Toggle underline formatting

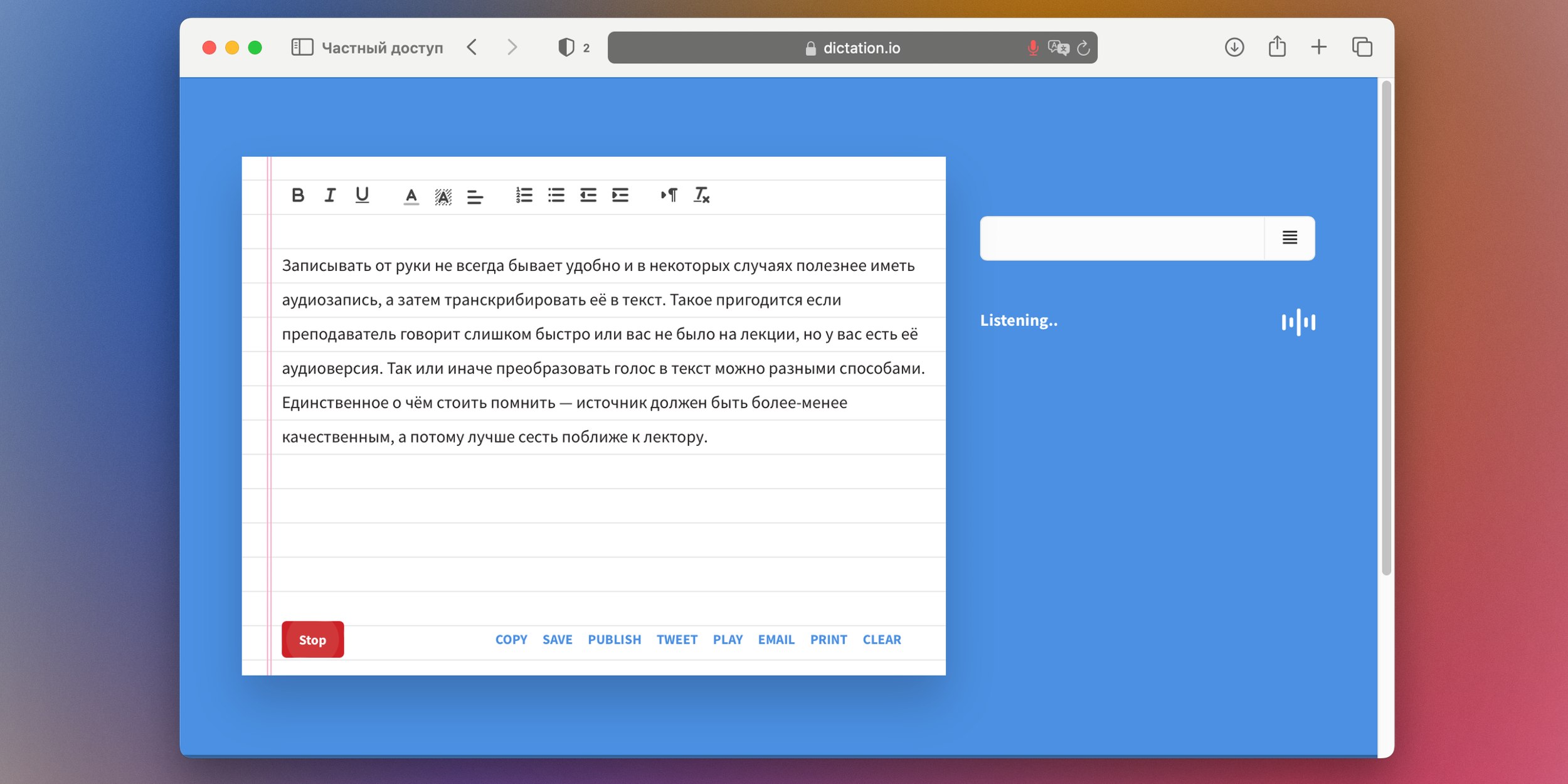361,195
